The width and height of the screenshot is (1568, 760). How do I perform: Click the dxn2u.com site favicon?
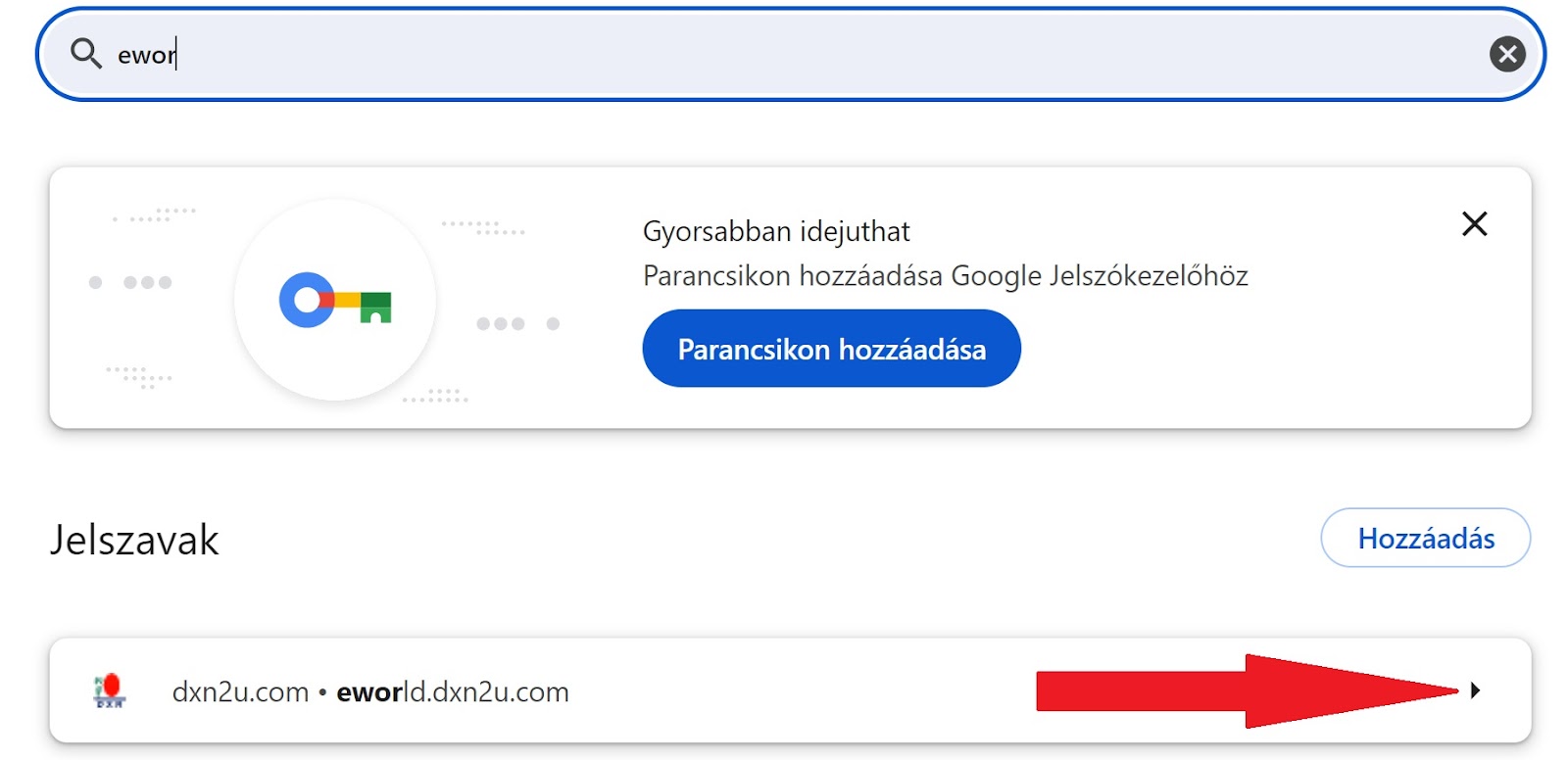(x=110, y=690)
